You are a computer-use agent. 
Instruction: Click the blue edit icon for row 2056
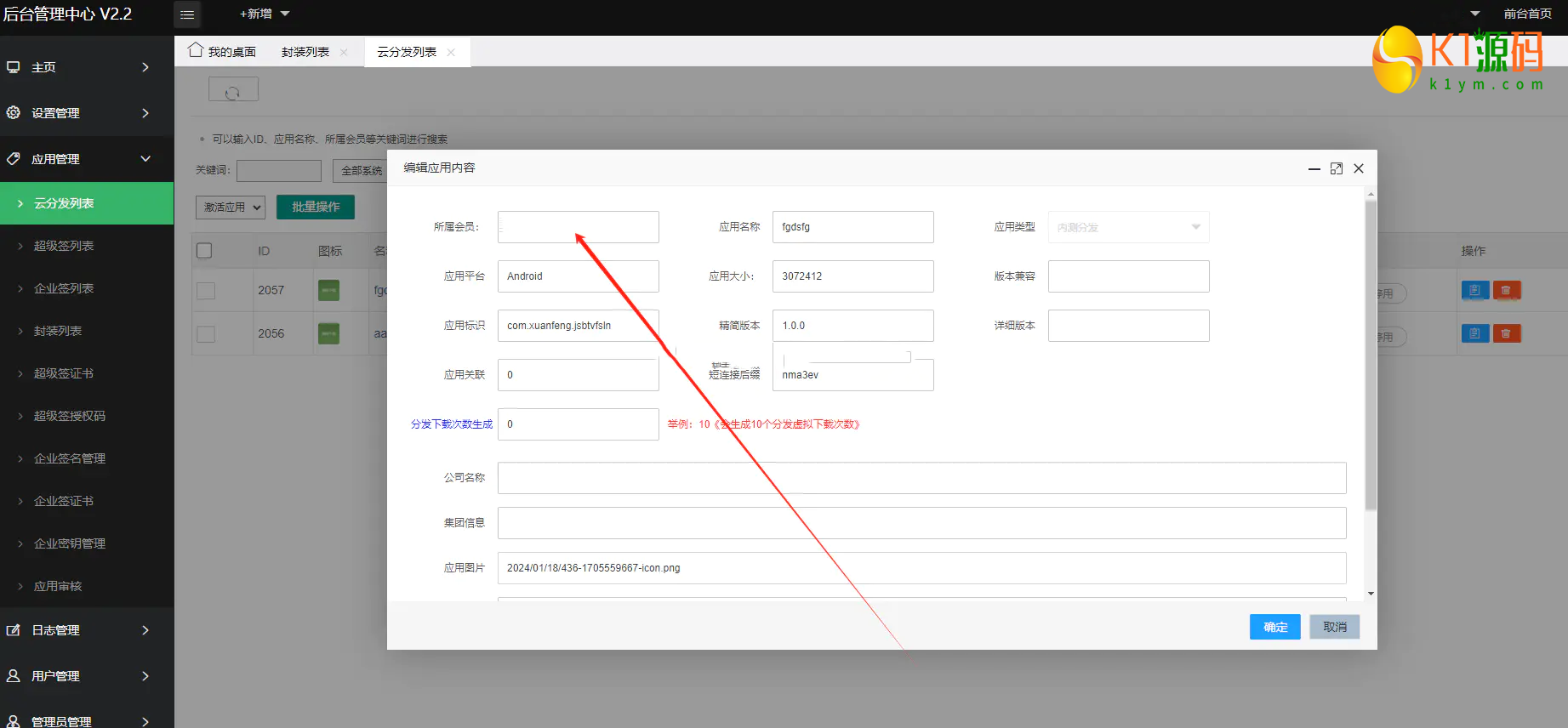coord(1474,333)
